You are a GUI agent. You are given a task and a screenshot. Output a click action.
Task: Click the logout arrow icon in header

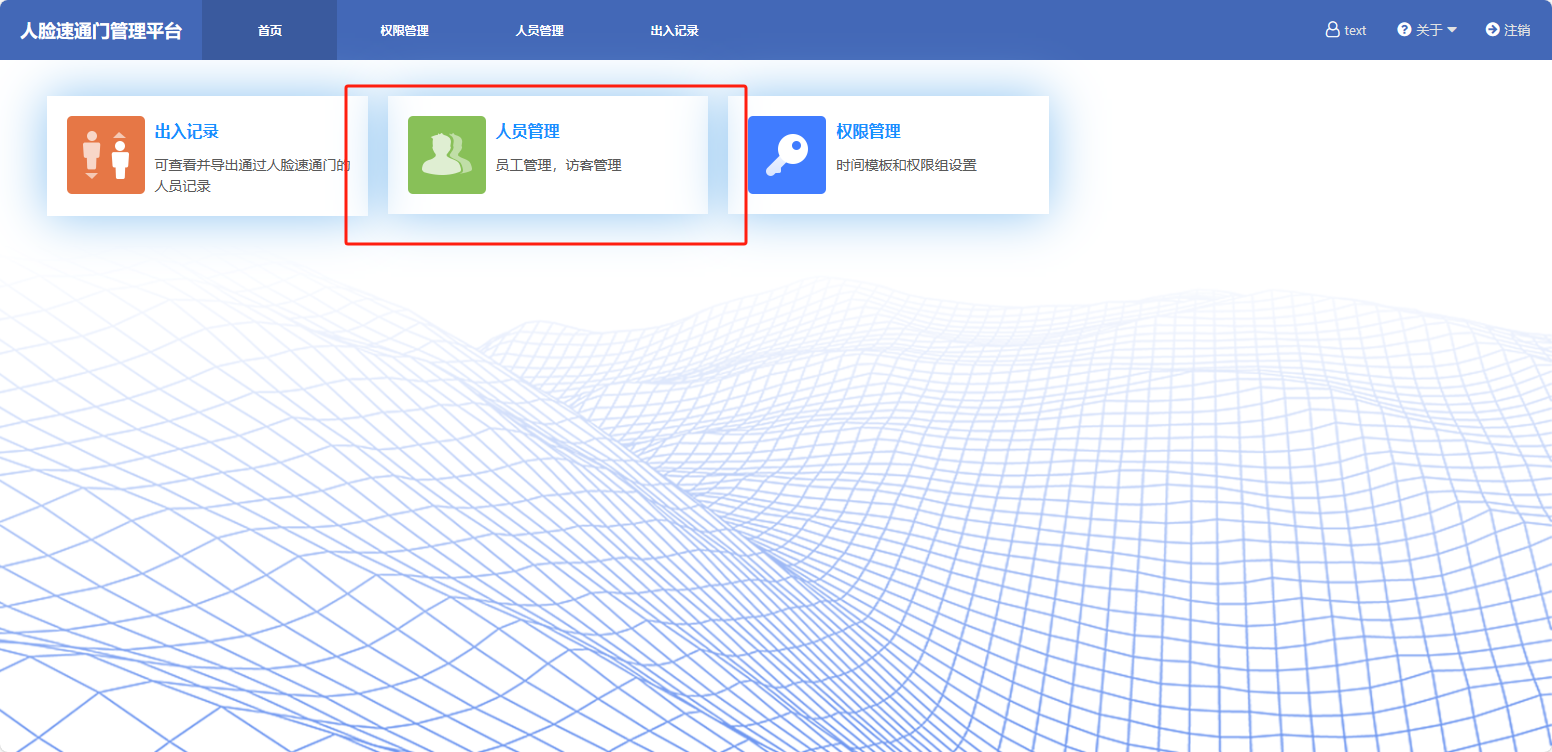pos(1492,30)
